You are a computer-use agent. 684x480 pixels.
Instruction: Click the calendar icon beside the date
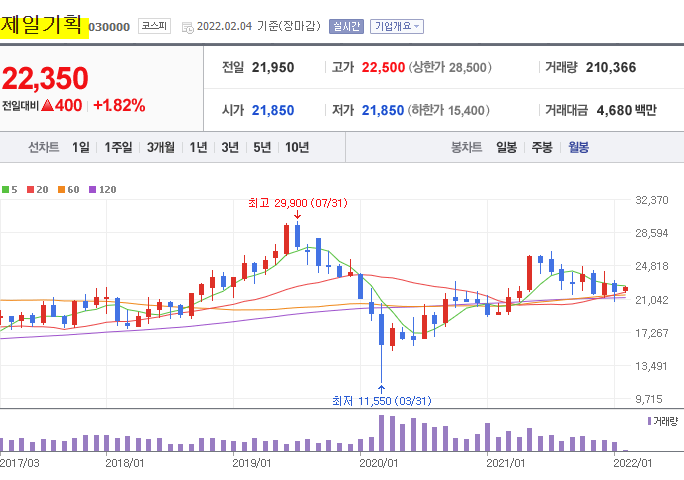188,27
